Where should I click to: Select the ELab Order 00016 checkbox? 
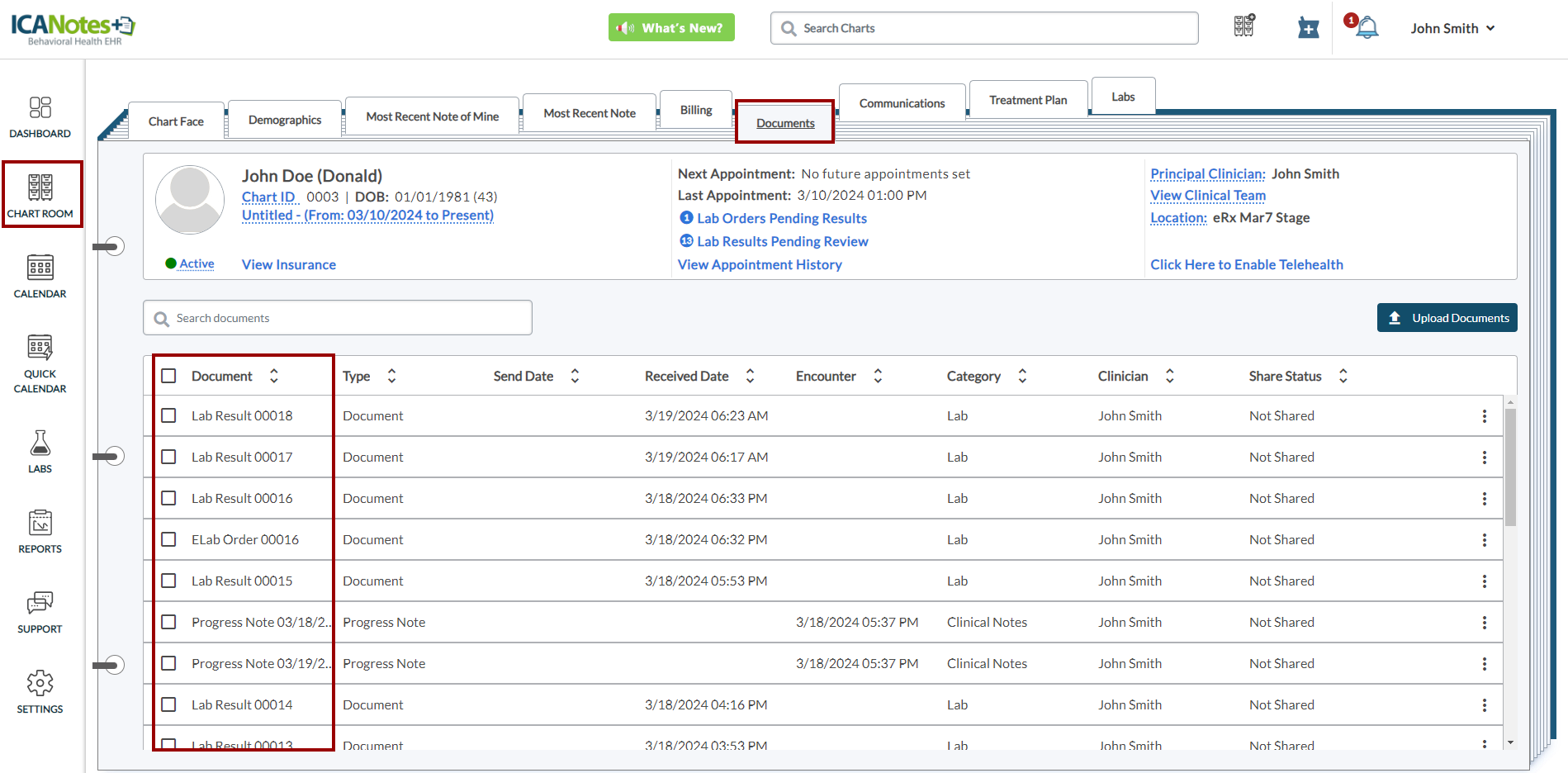pos(168,539)
